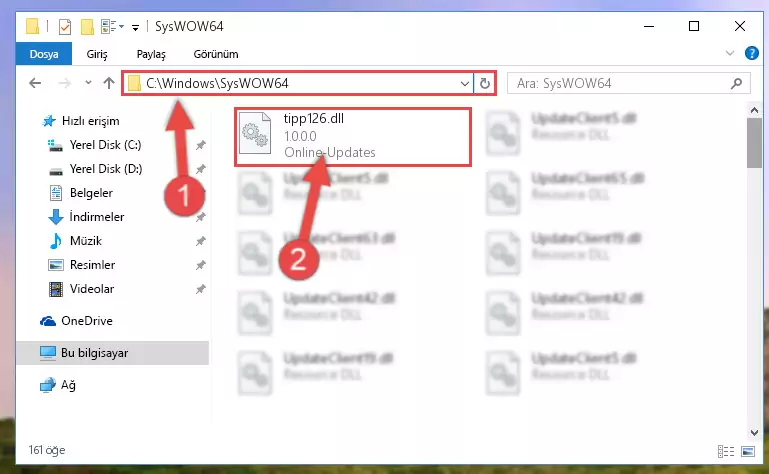Click the Properties quick access icon
The width and height of the screenshot is (769, 474).
pos(65,26)
